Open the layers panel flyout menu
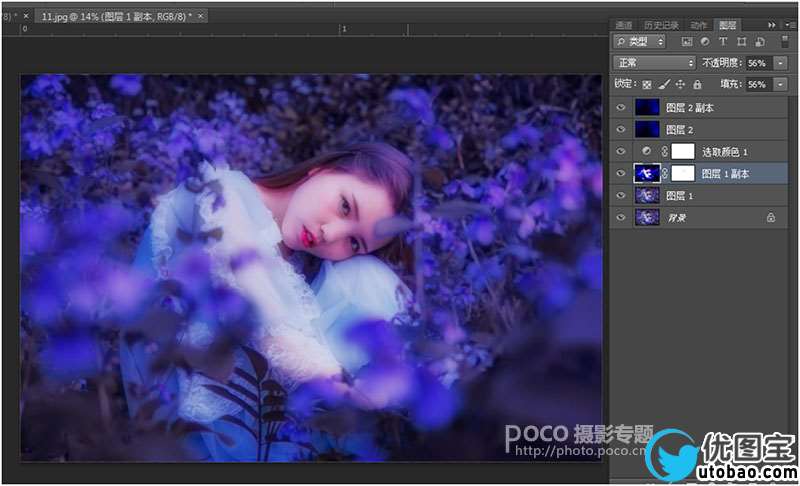 click(x=790, y=24)
